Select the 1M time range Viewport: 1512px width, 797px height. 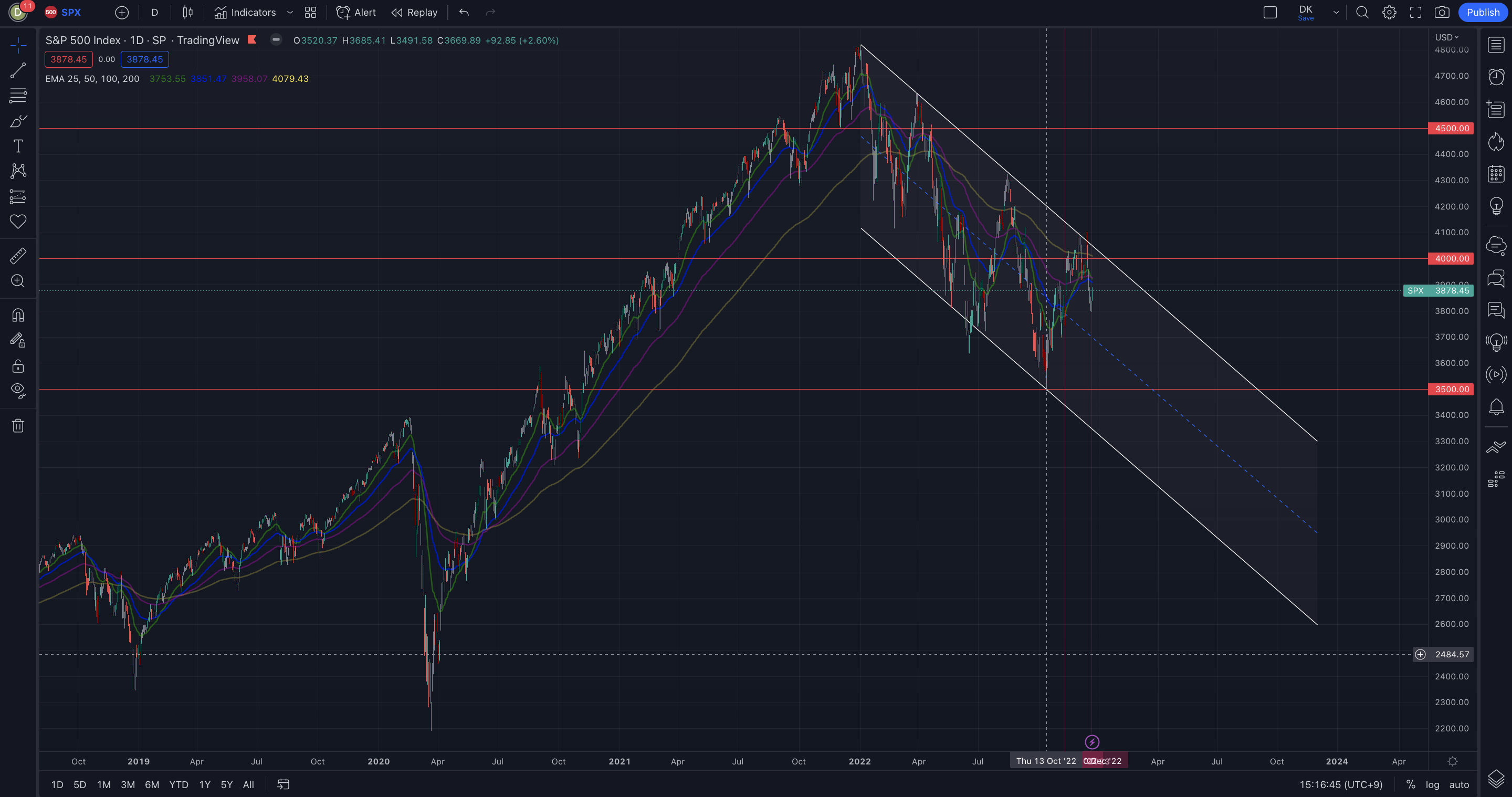[104, 785]
